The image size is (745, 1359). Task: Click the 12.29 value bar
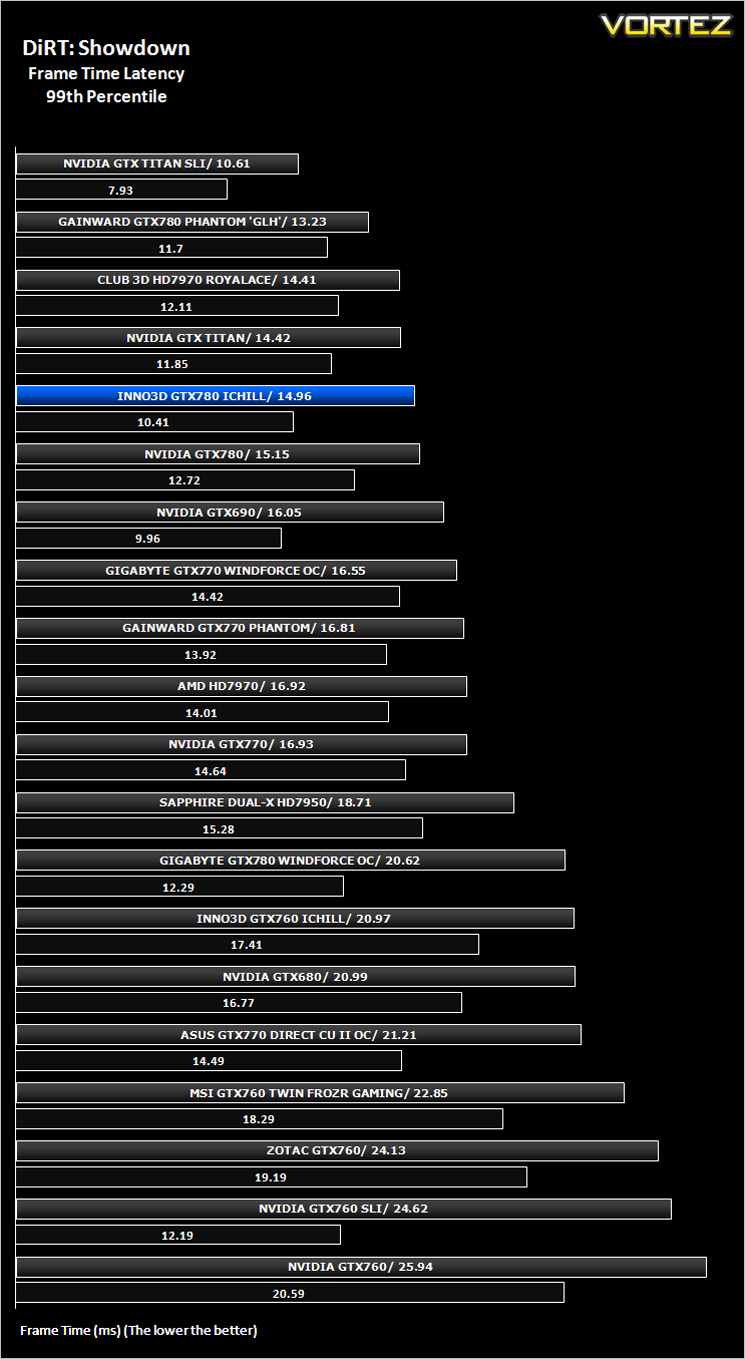click(180, 886)
